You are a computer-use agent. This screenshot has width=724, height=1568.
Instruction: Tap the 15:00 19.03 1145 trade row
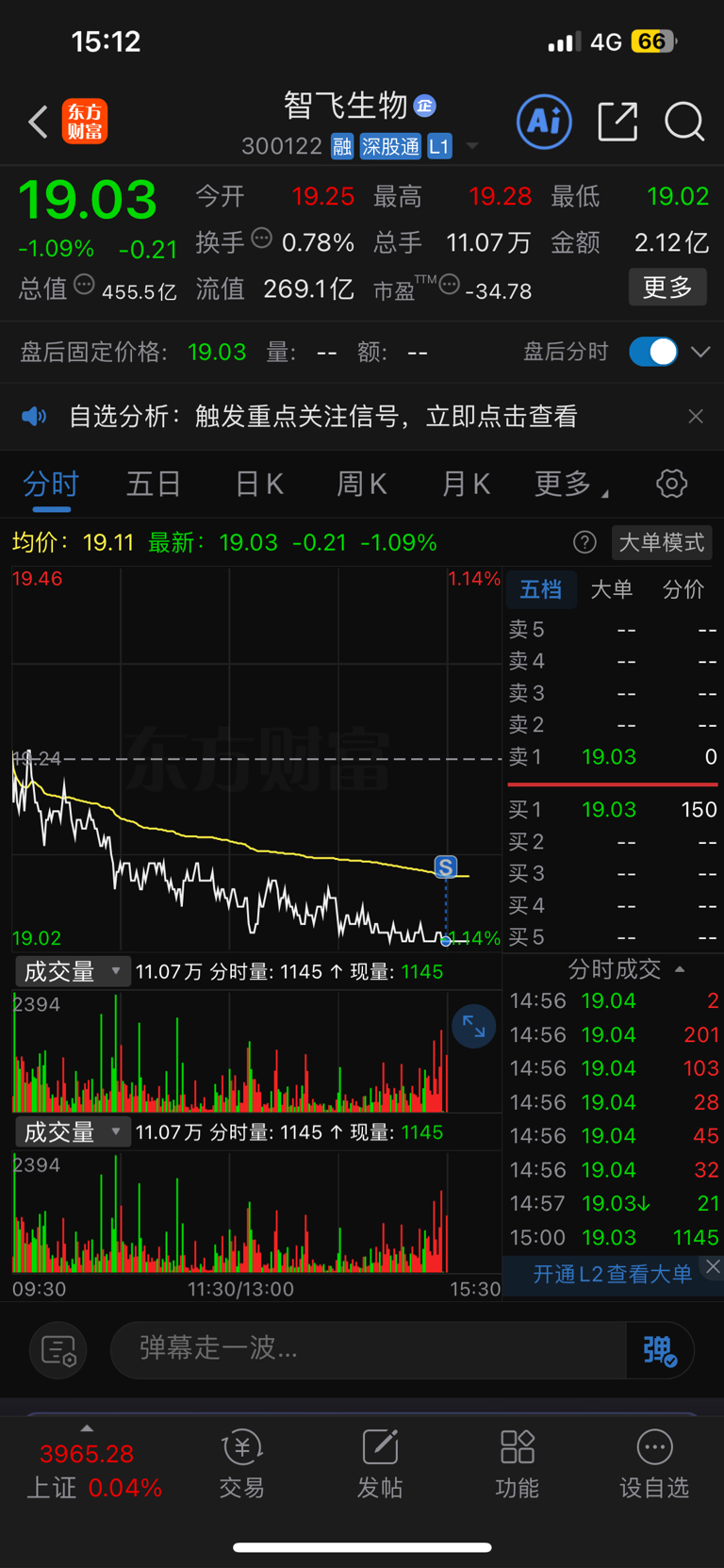tap(614, 1237)
